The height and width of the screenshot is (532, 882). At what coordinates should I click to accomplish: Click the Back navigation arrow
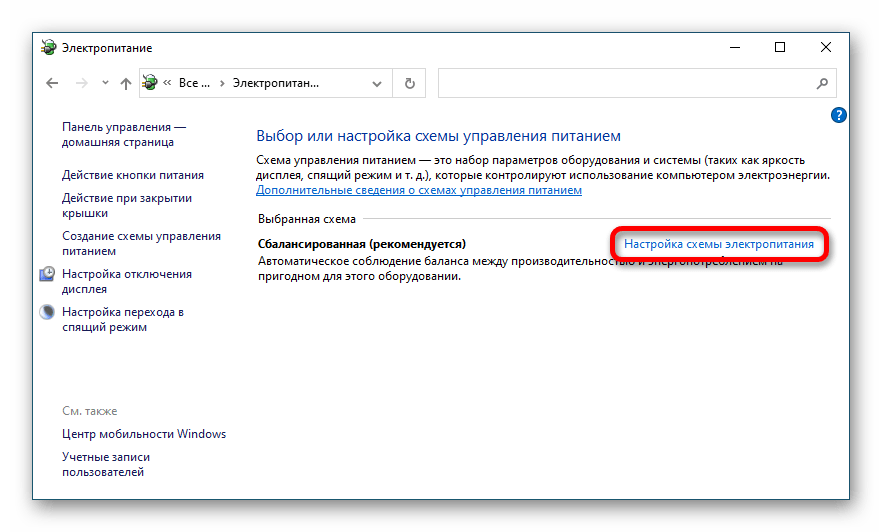coord(52,84)
